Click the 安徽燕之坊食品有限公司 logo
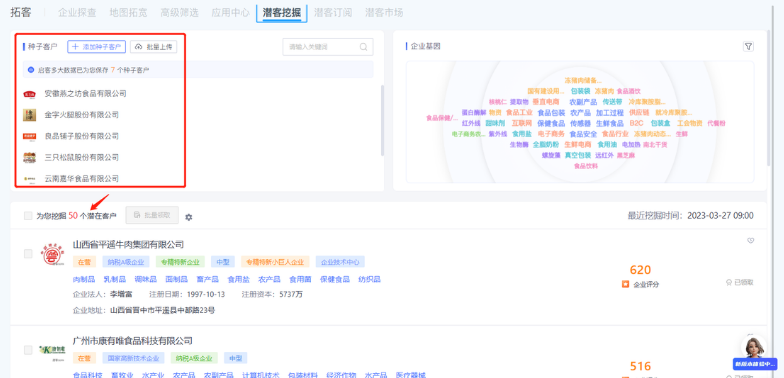 click(x=30, y=94)
